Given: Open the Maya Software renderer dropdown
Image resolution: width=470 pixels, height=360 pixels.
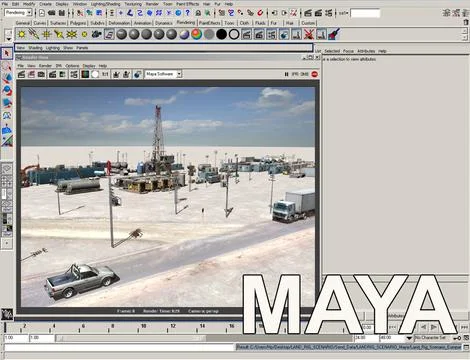Looking at the screenshot, I should [179, 74].
